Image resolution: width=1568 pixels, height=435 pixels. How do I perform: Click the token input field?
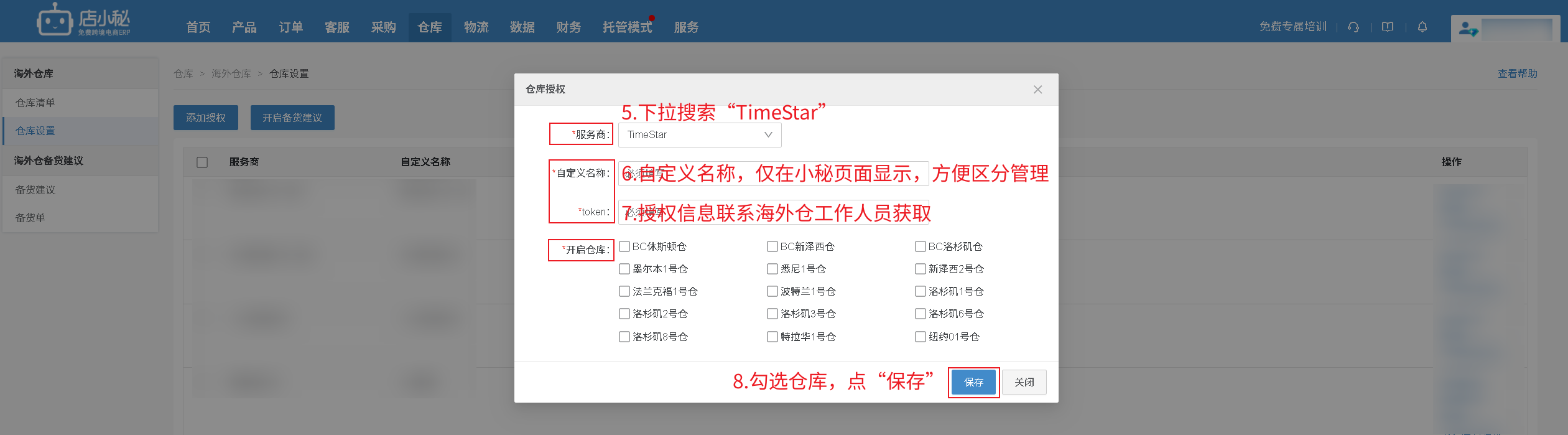[x=773, y=212]
